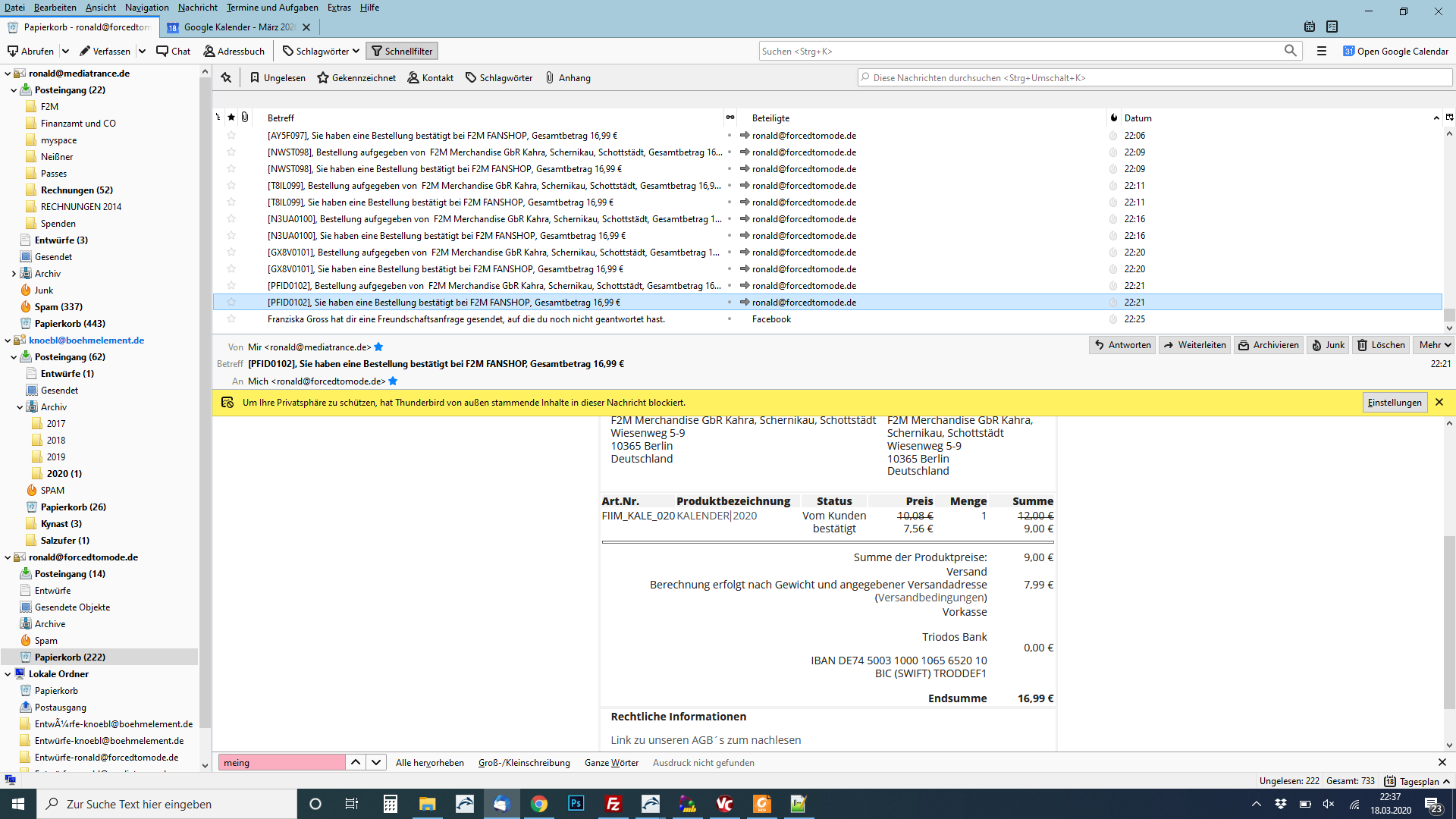Click the Weiterleiten button
The image size is (1456, 819).
(1194, 345)
